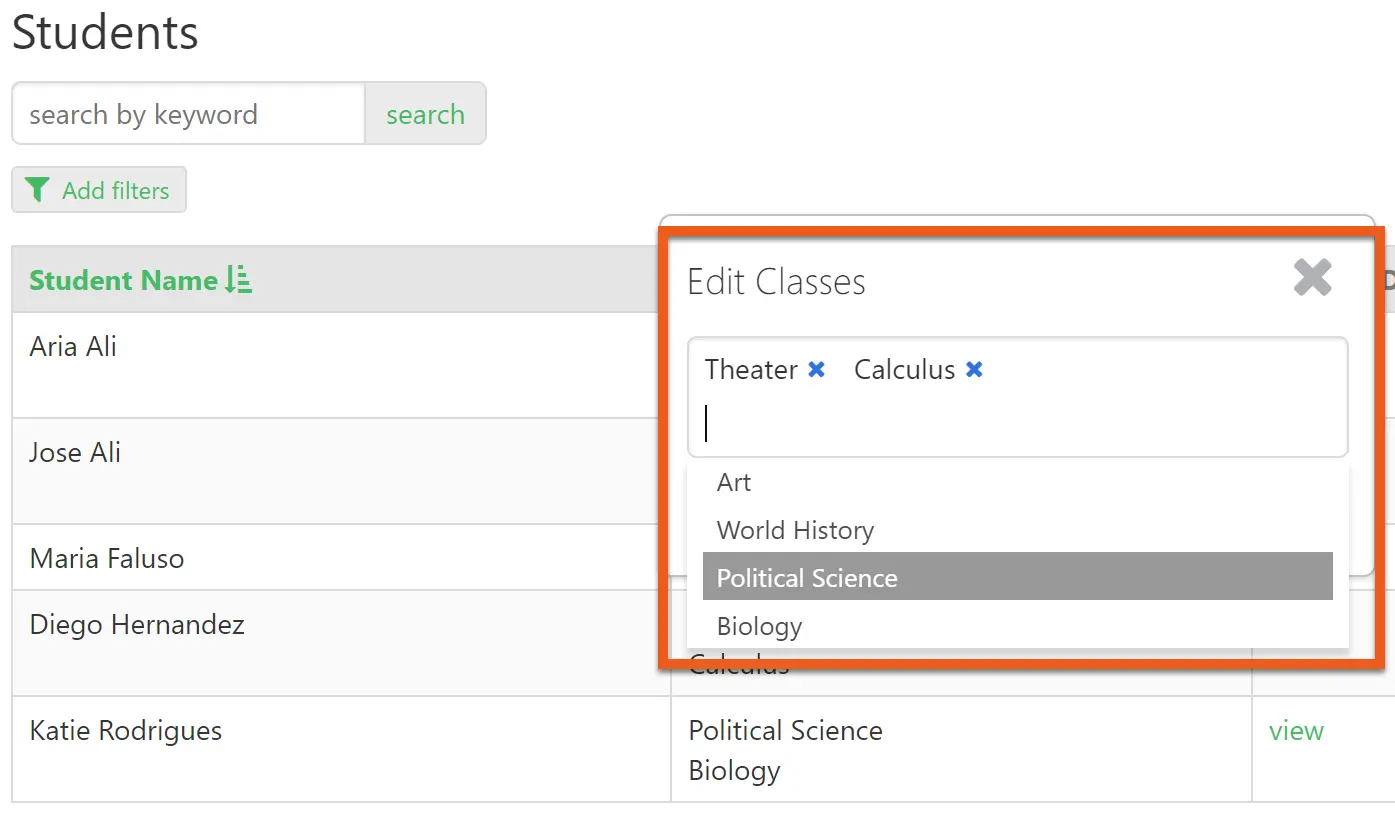Screen dimensions: 1395x836
Task: Click the funnel icon in Add filters
Action: point(37,190)
